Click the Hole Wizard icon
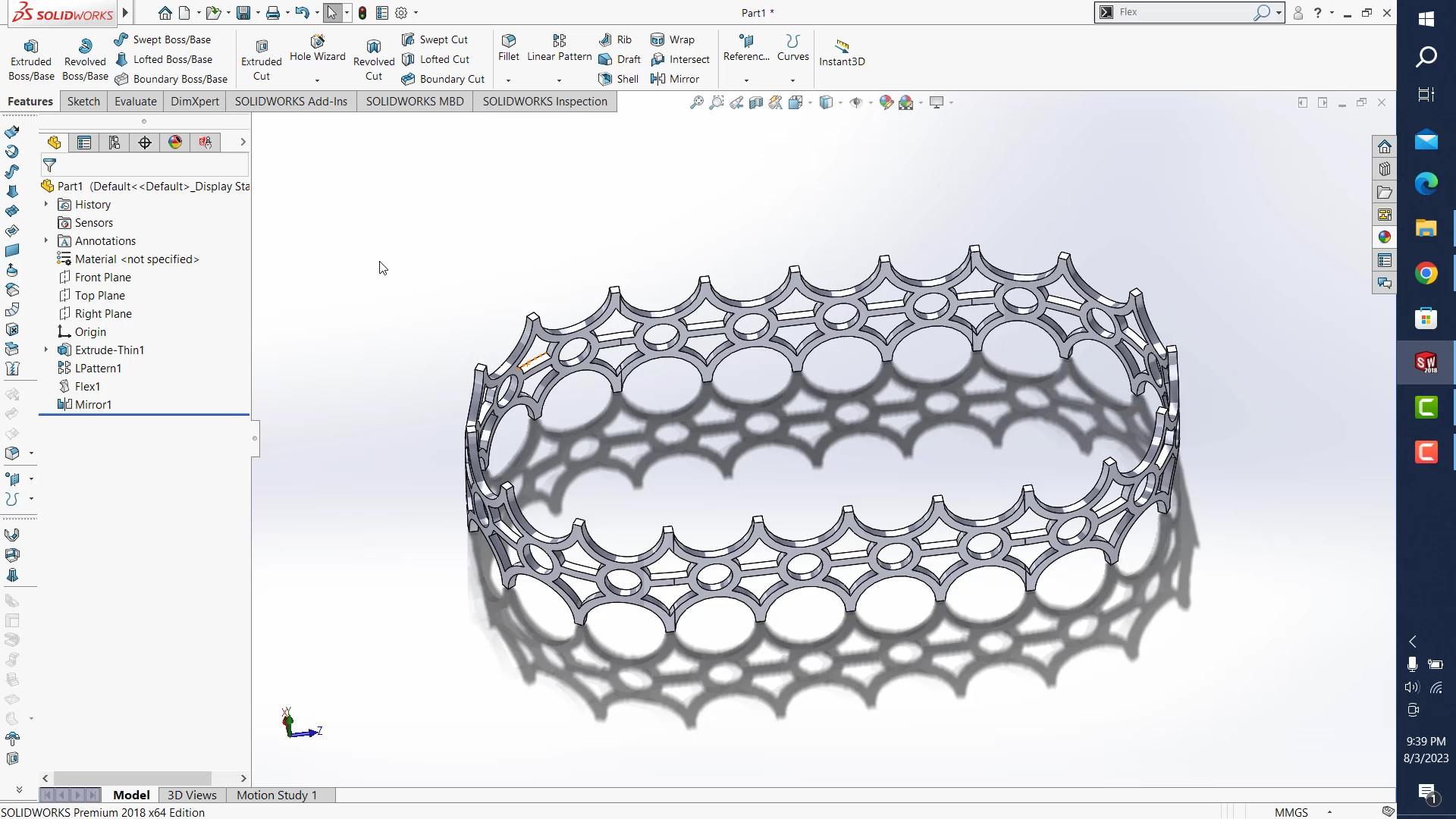 317,41
